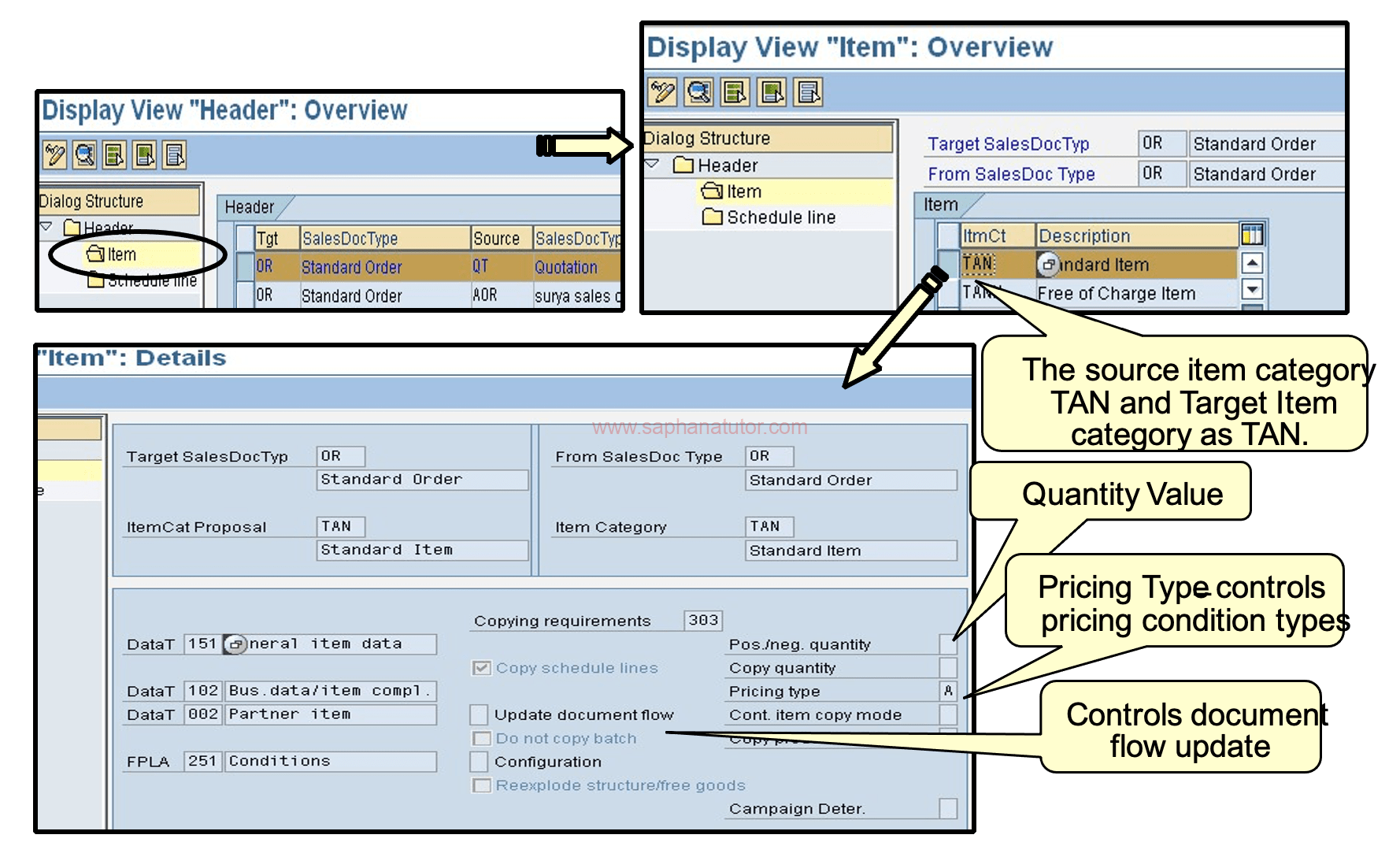Toggle Reexplode structure/free goods checkbox
1400x857 pixels.
click(481, 785)
